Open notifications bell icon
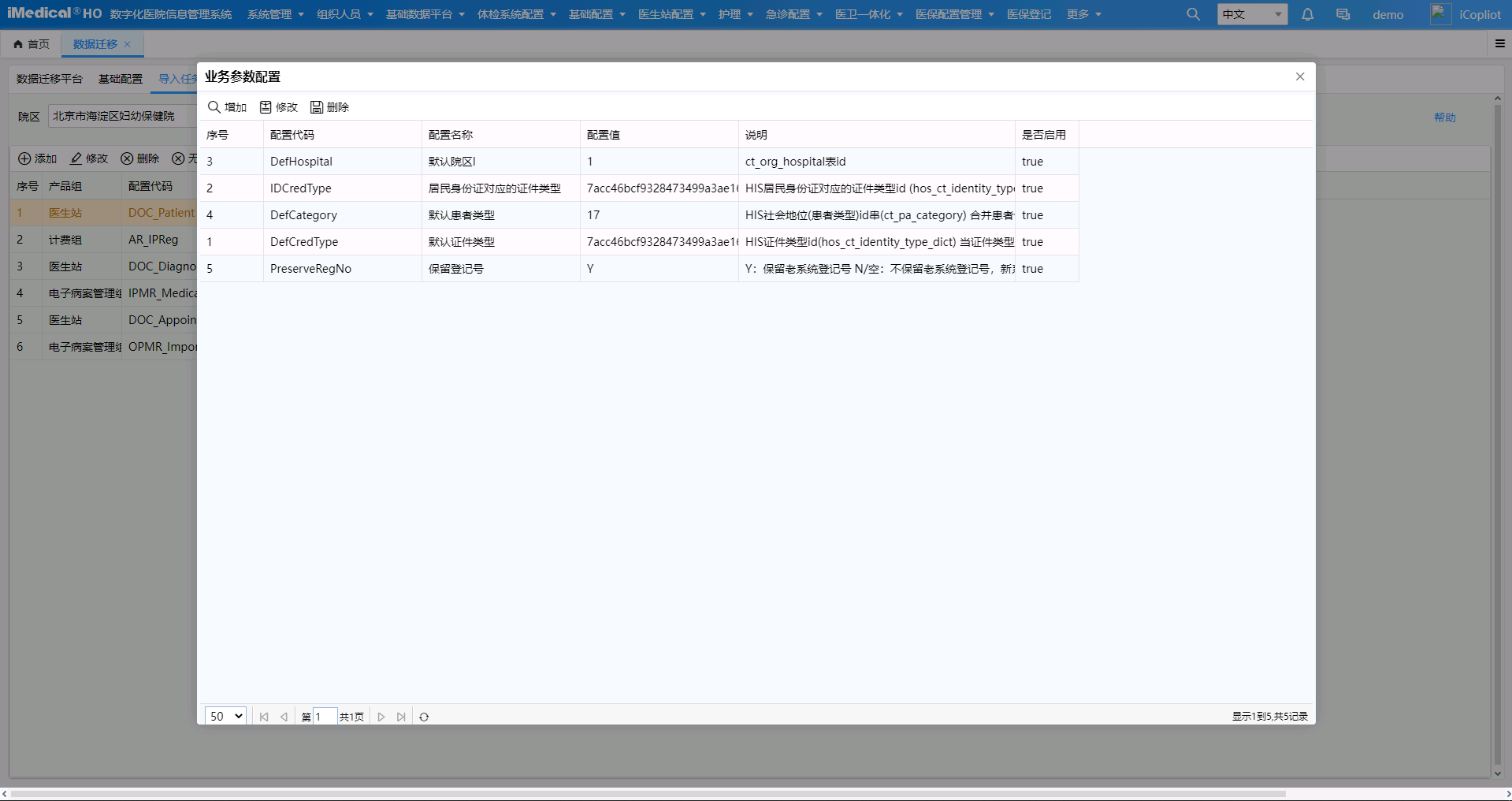This screenshot has width=1512, height=801. (1308, 14)
